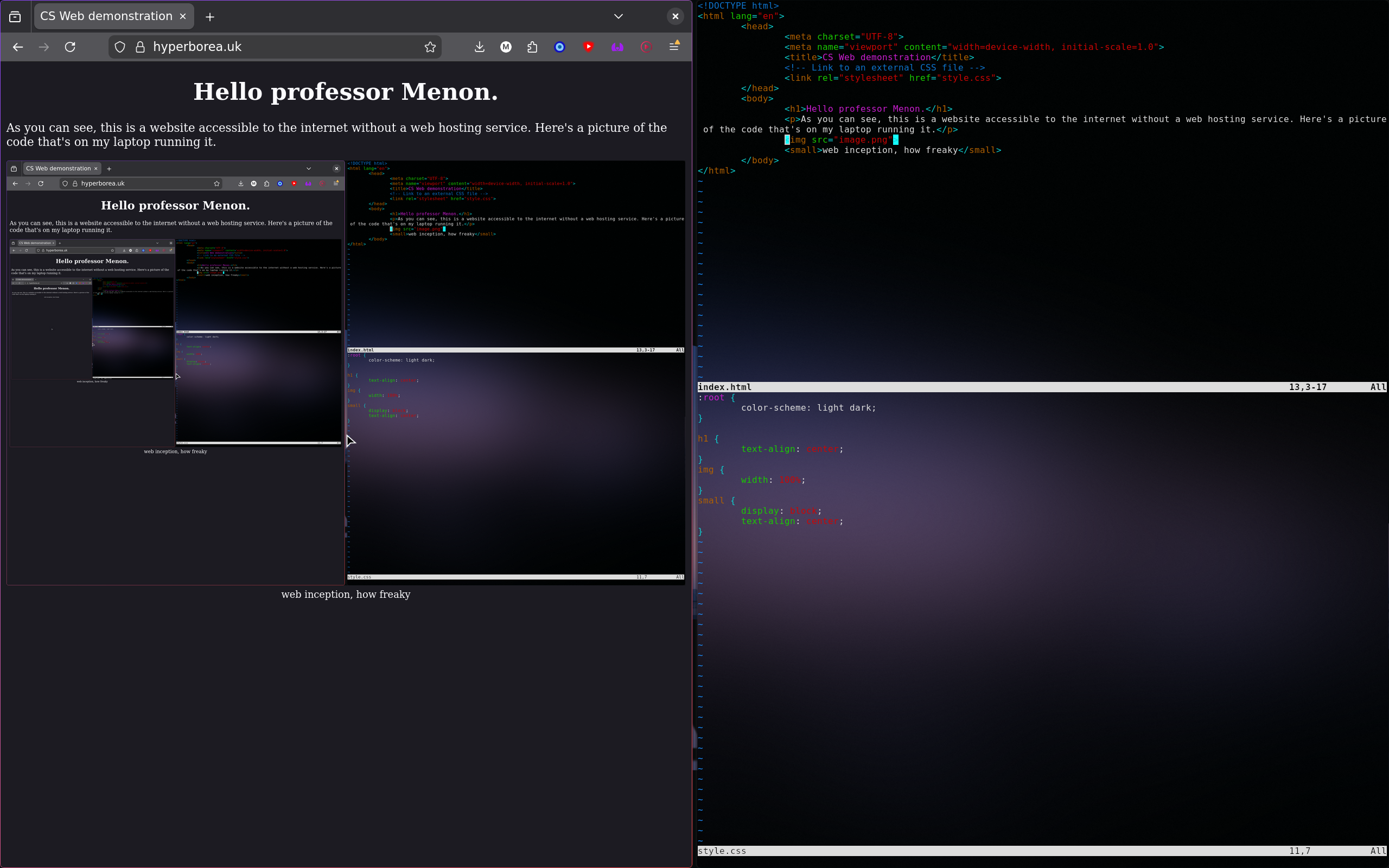The height and width of the screenshot is (868, 1389).
Task: Click the white circular M extension icon
Action: (x=506, y=47)
